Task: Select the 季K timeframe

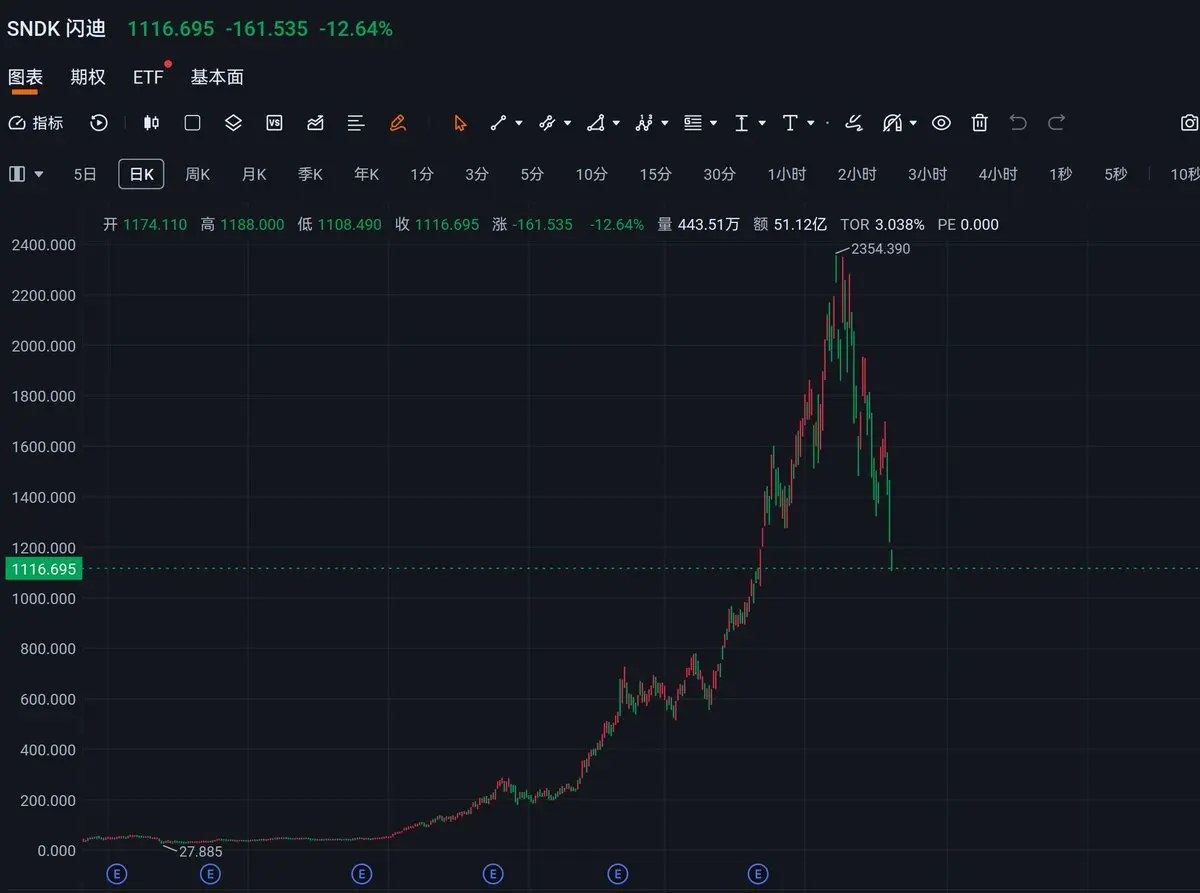Action: coord(310,174)
